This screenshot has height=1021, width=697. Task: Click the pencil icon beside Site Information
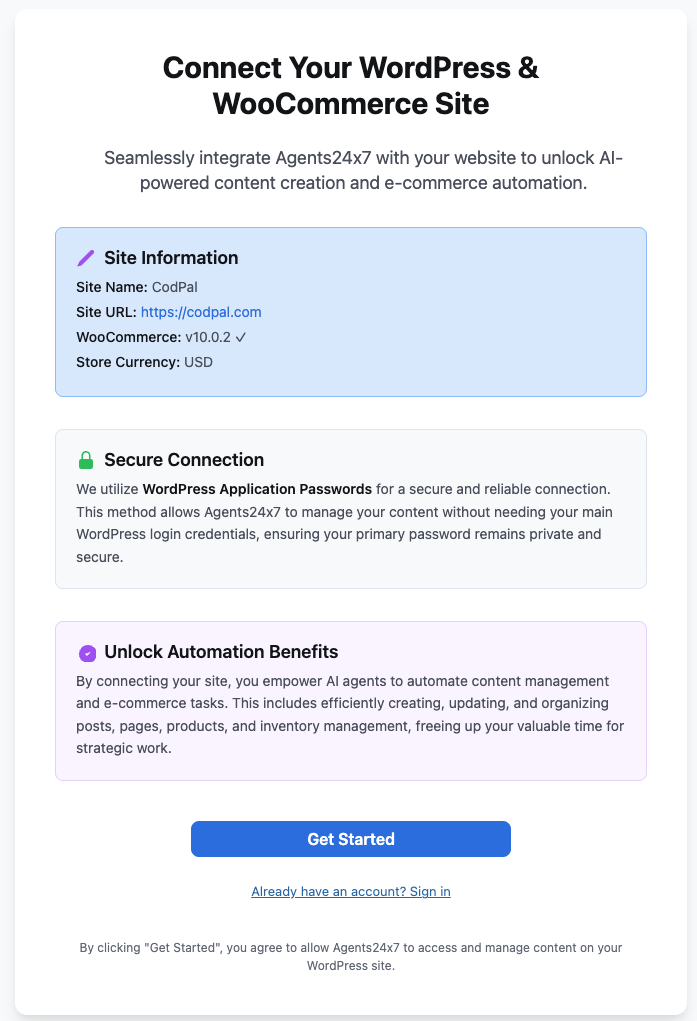[x=86, y=258]
